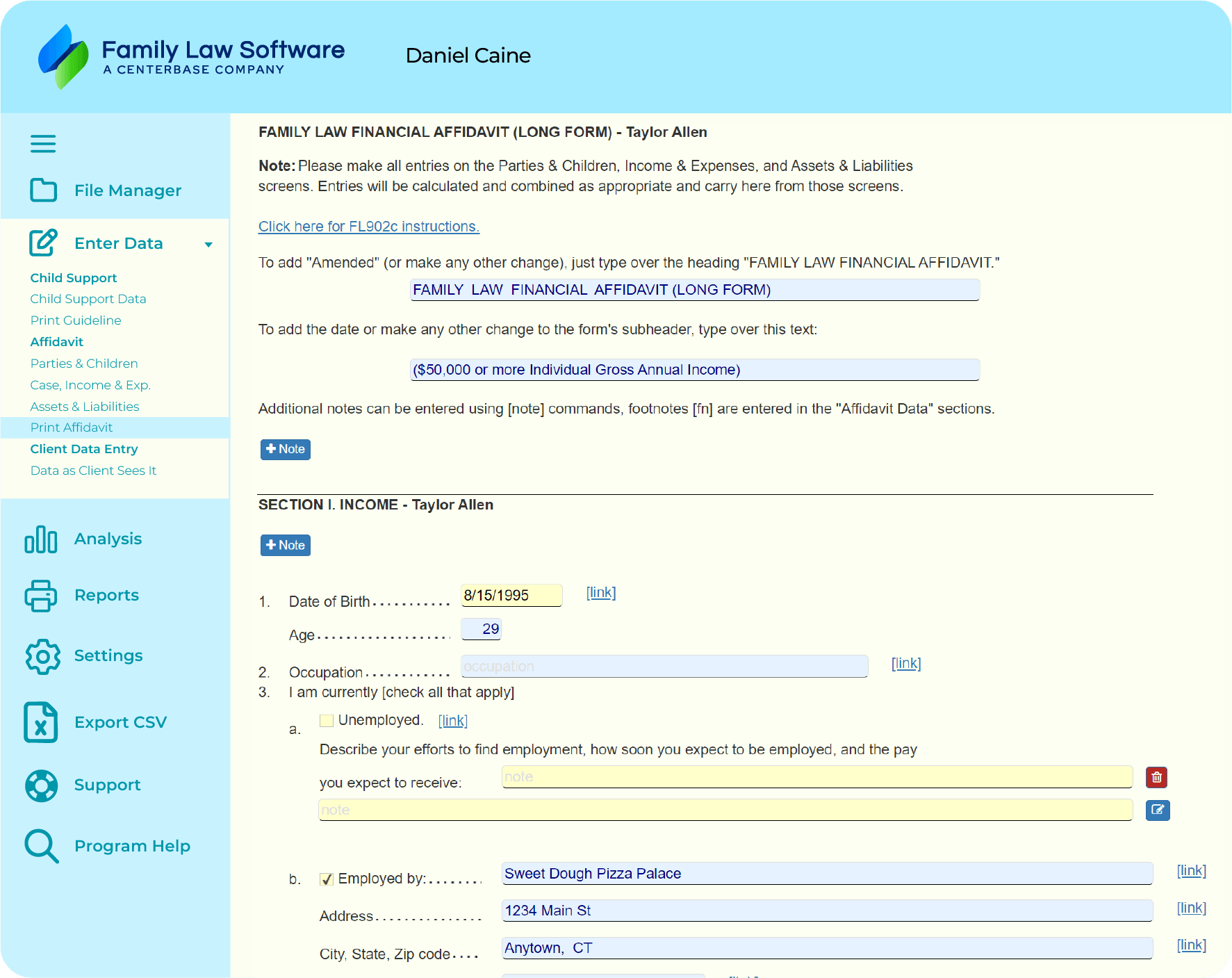Open File Manager folder icon

43,190
